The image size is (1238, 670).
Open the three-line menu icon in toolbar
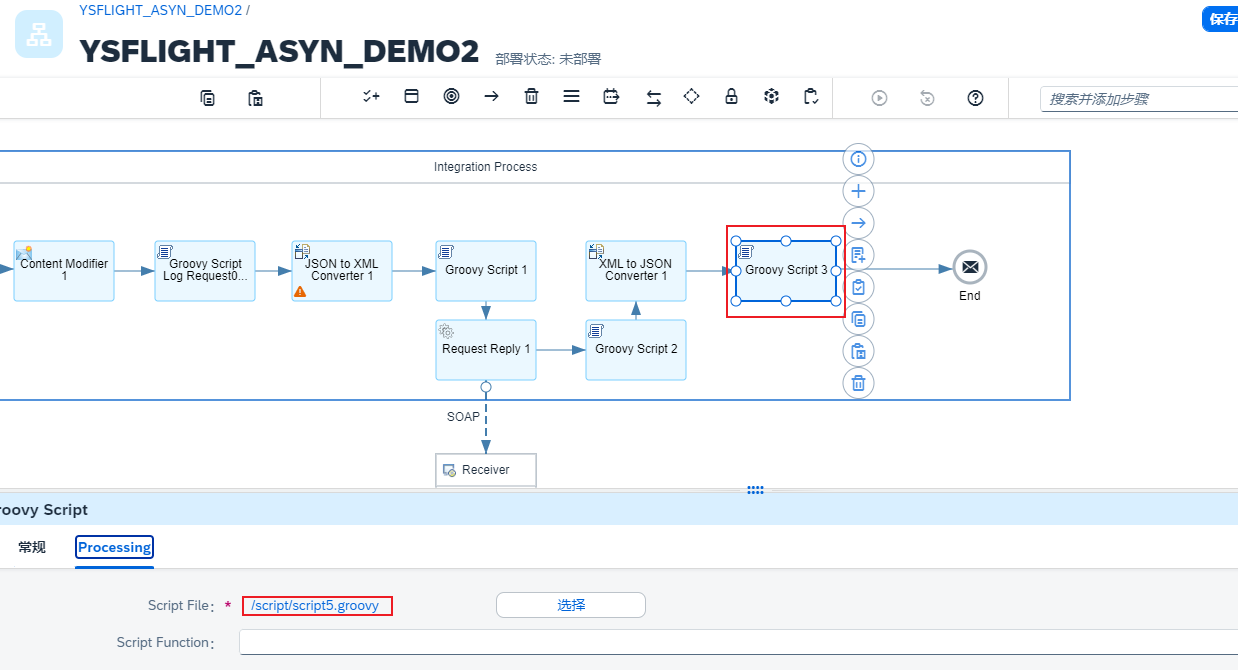tap(571, 97)
